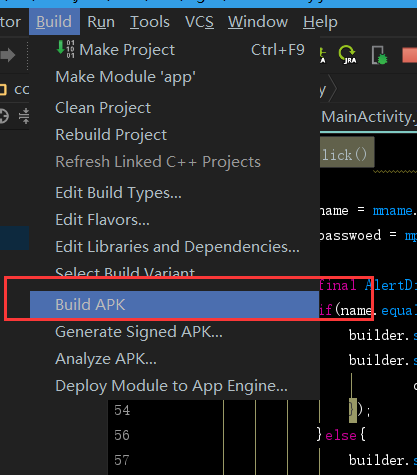Open the Help menu

pos(320,22)
